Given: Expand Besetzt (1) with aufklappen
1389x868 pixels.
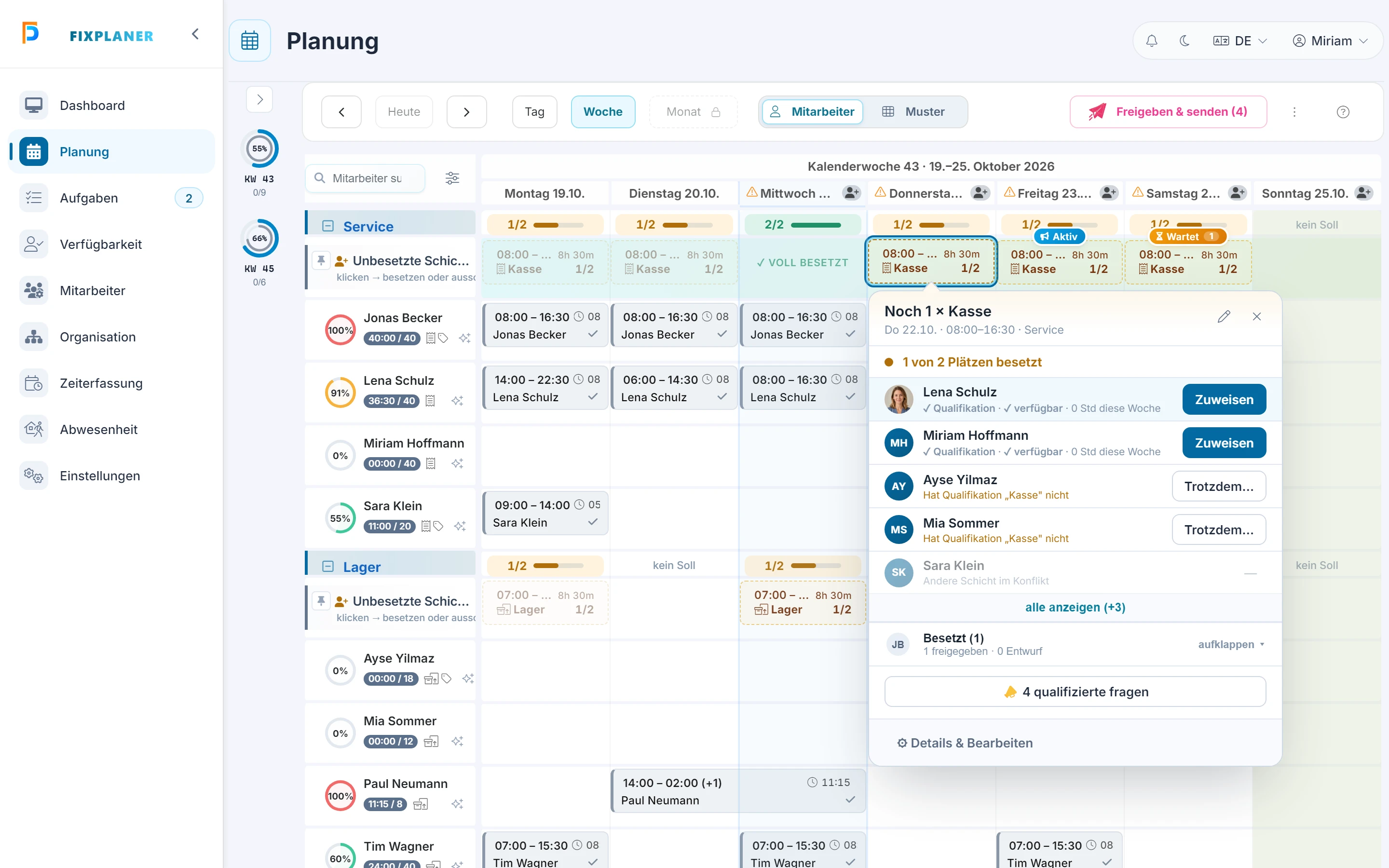Looking at the screenshot, I should (1231, 645).
